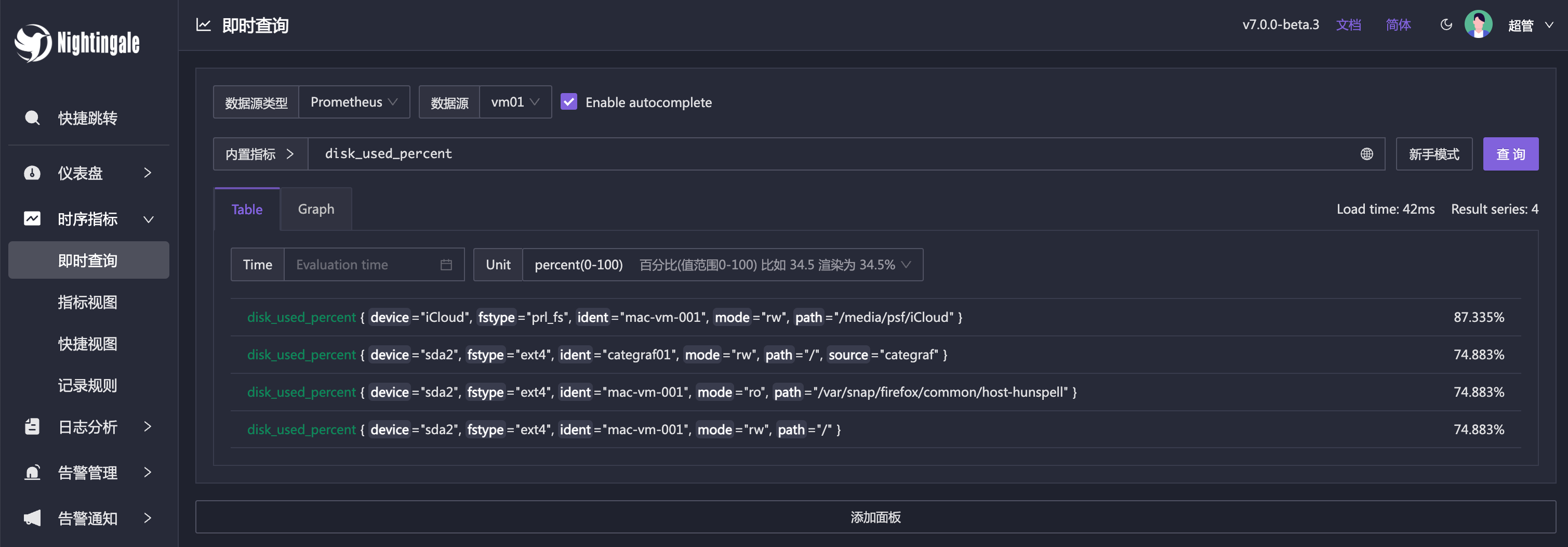Open the Unit percent(0-100) dropdown
This screenshot has height=547, width=1568.
[x=722, y=265]
